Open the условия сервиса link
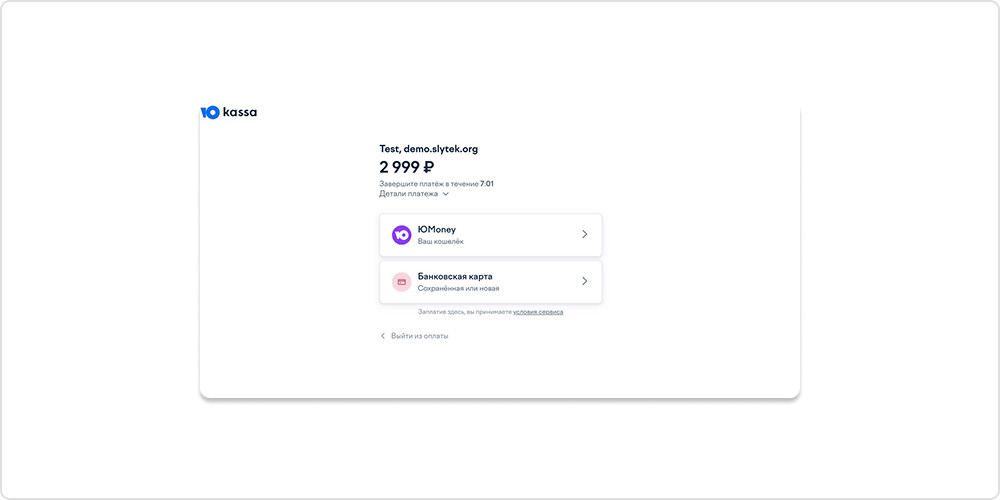Viewport: 1000px width, 500px height. click(x=538, y=312)
